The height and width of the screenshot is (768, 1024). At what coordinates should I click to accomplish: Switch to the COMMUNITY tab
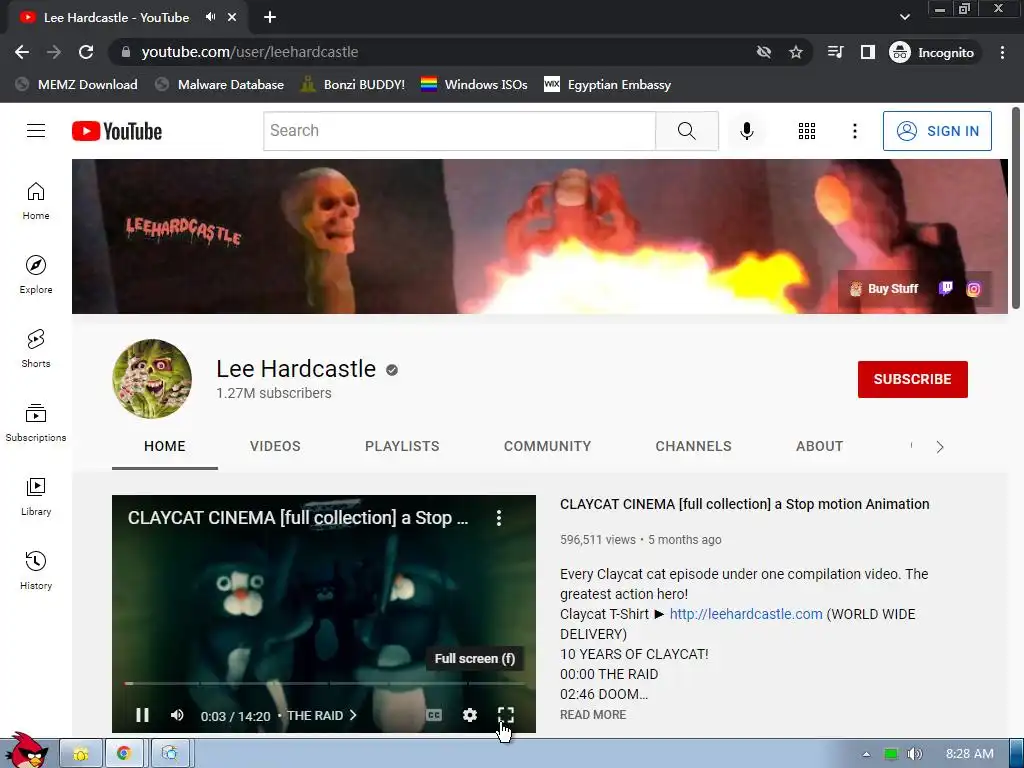547,446
